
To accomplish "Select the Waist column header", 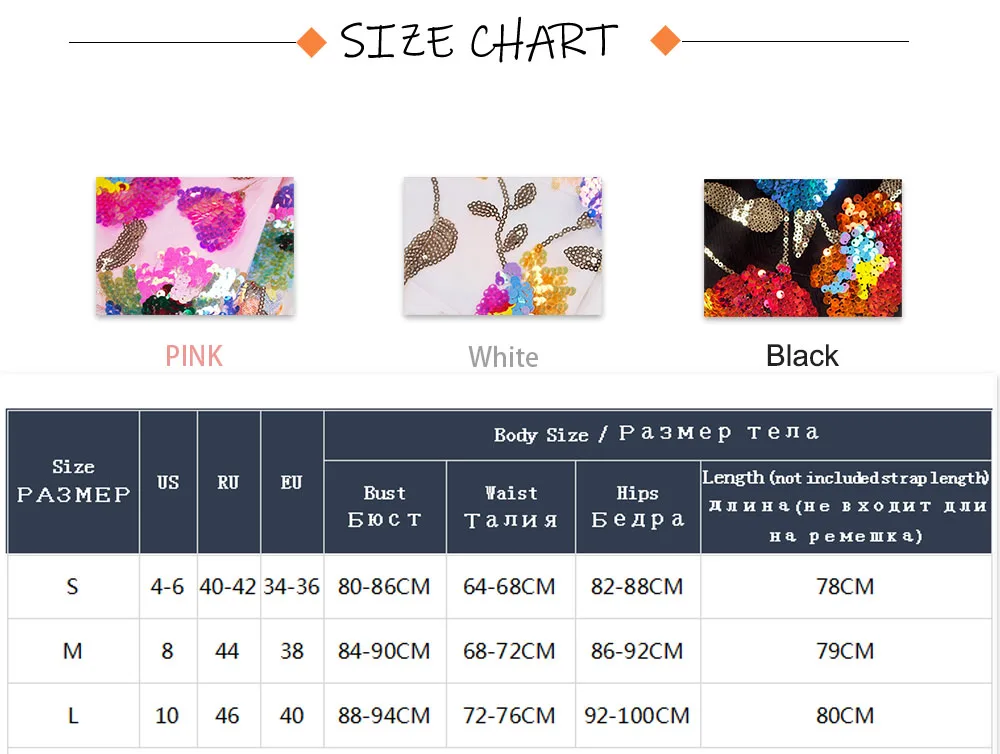I will click(x=511, y=506).
